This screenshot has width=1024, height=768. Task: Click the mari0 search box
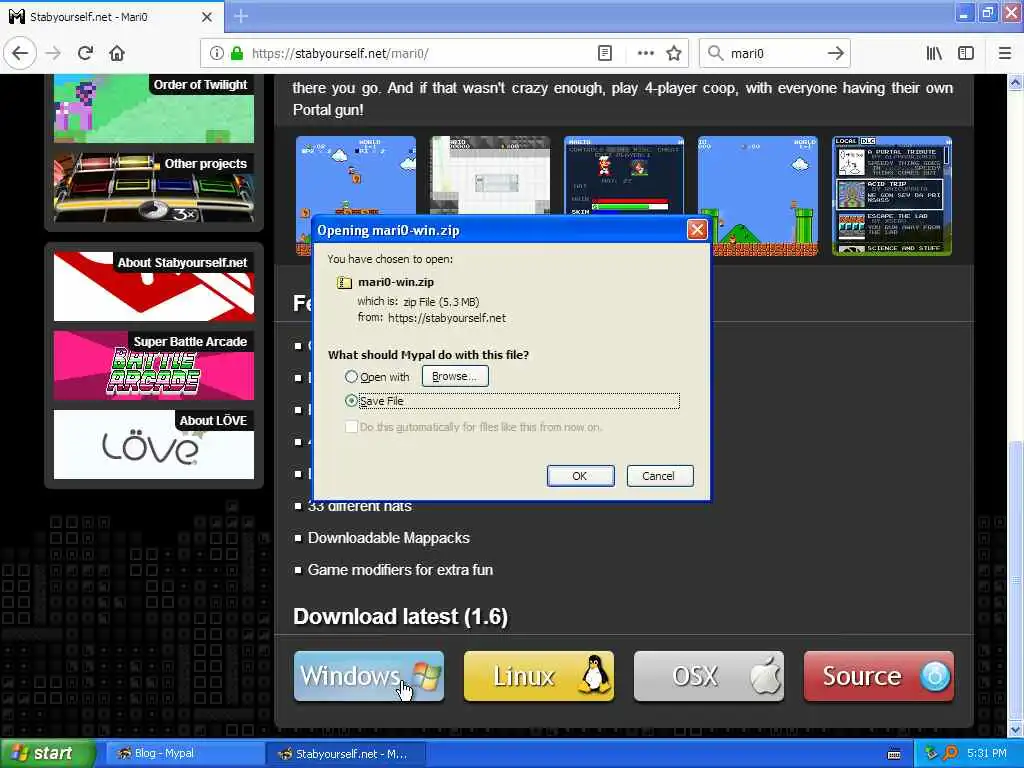click(774, 54)
